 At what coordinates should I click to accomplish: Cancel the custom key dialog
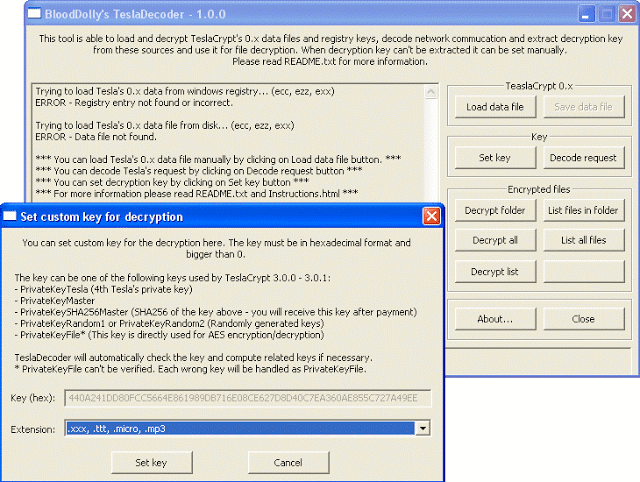[x=288, y=463]
